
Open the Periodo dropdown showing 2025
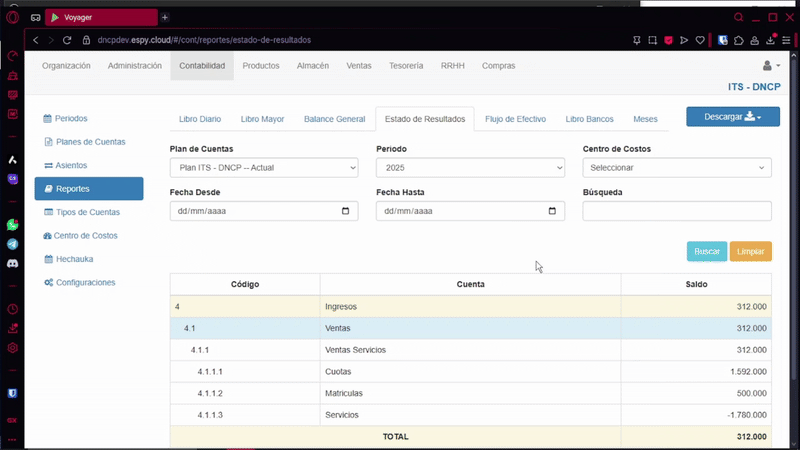tap(470, 168)
